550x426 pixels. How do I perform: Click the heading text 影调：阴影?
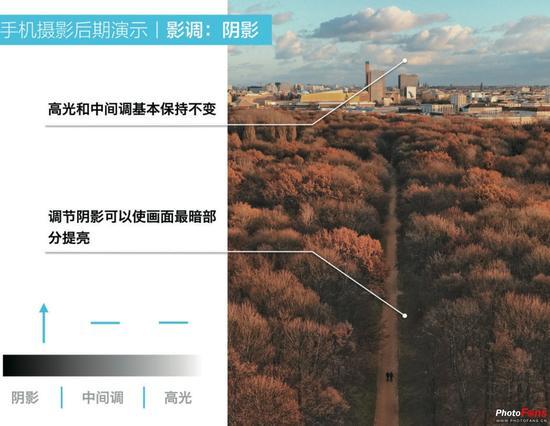point(213,30)
